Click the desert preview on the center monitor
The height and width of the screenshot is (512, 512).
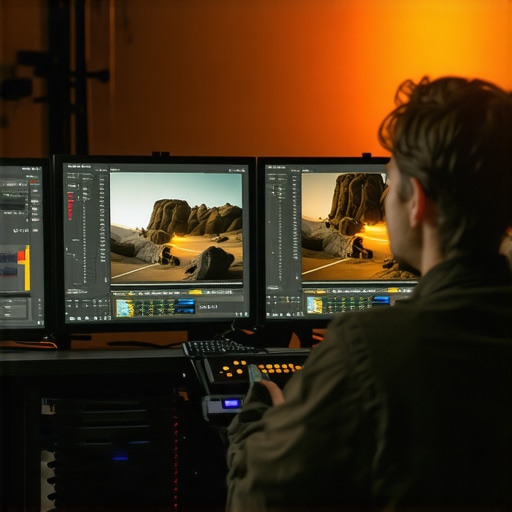click(x=176, y=227)
